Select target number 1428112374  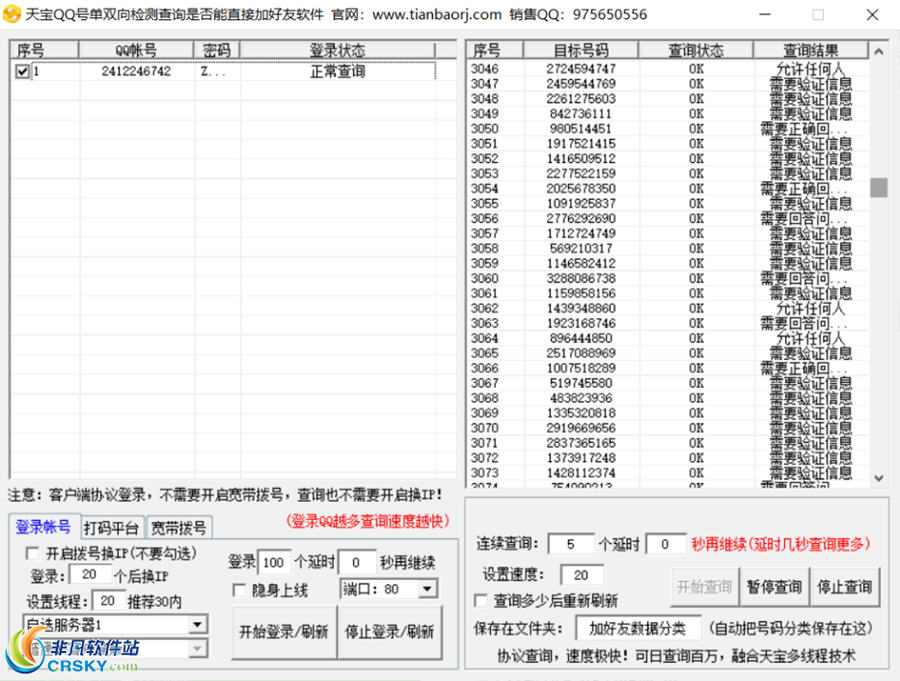coord(581,473)
